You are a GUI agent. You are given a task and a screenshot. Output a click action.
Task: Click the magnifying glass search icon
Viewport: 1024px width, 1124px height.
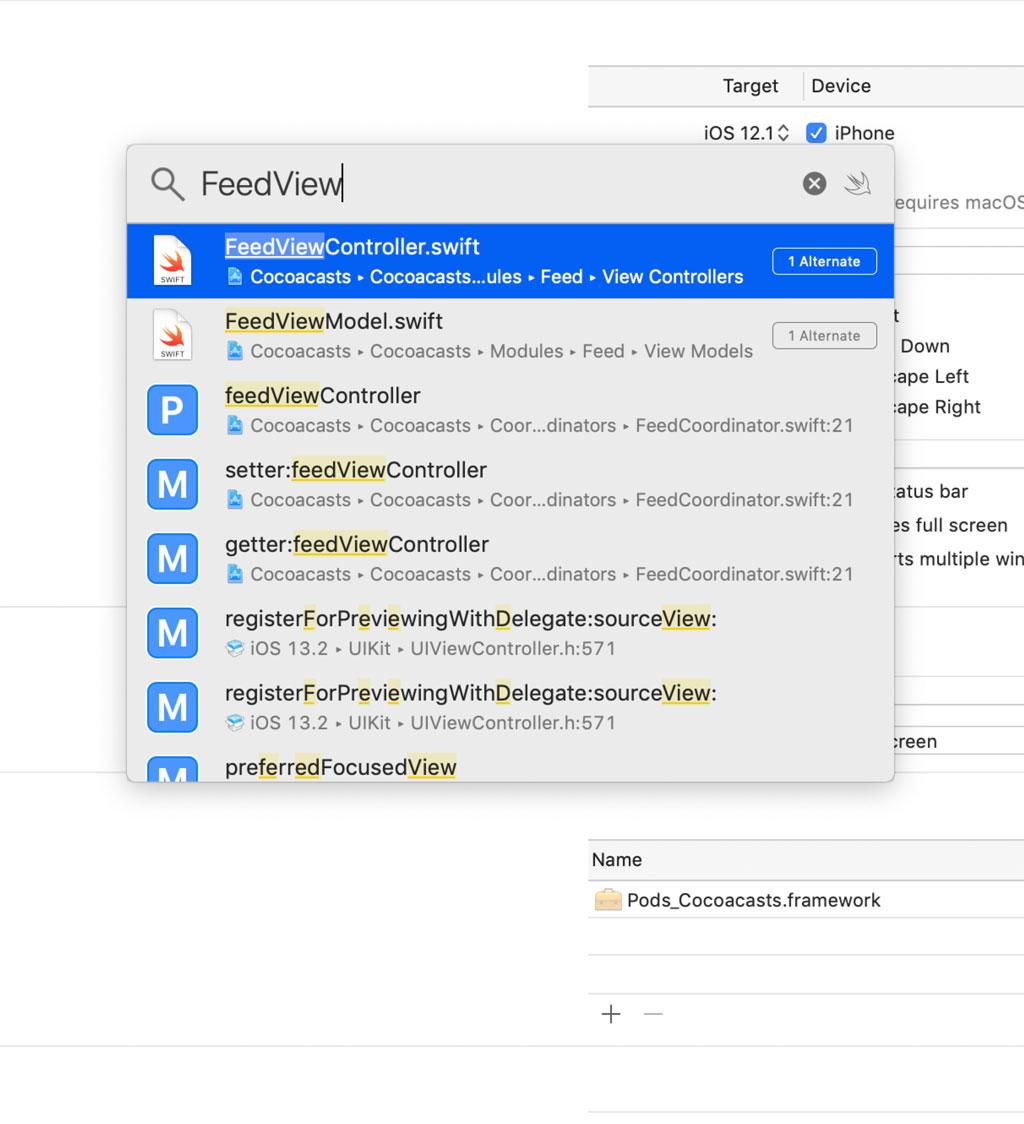tap(167, 184)
